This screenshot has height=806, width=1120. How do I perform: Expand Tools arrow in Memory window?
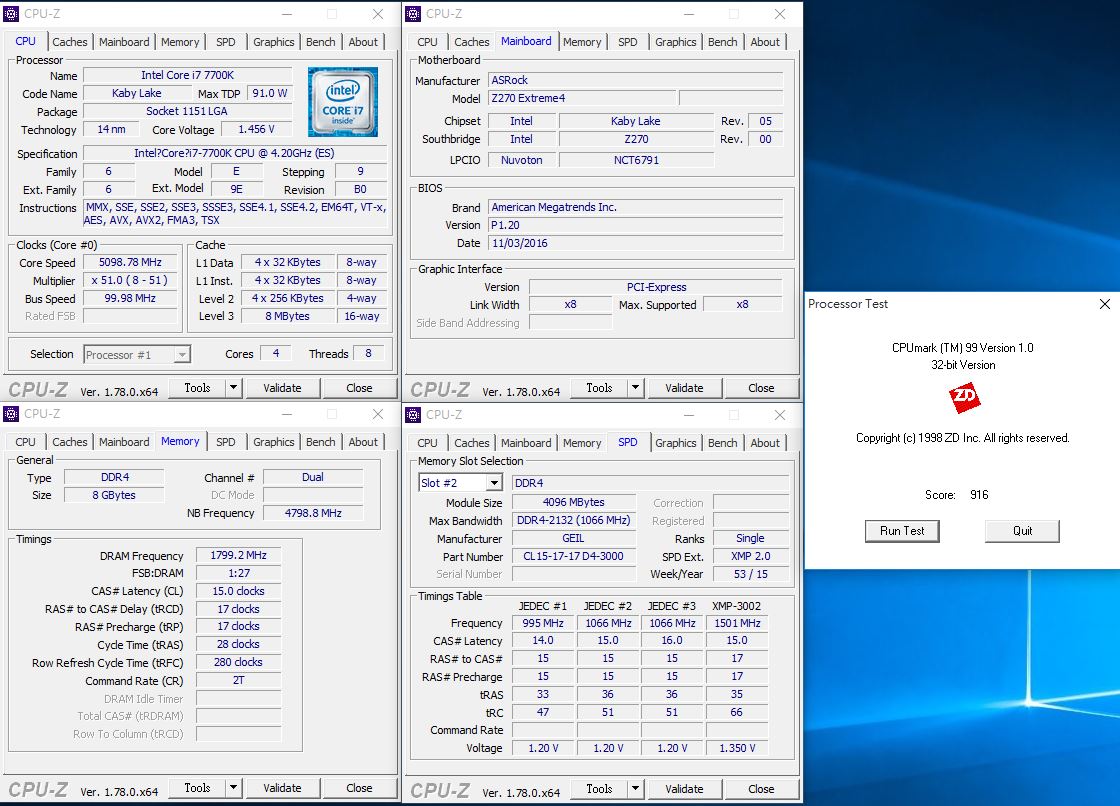point(234,788)
